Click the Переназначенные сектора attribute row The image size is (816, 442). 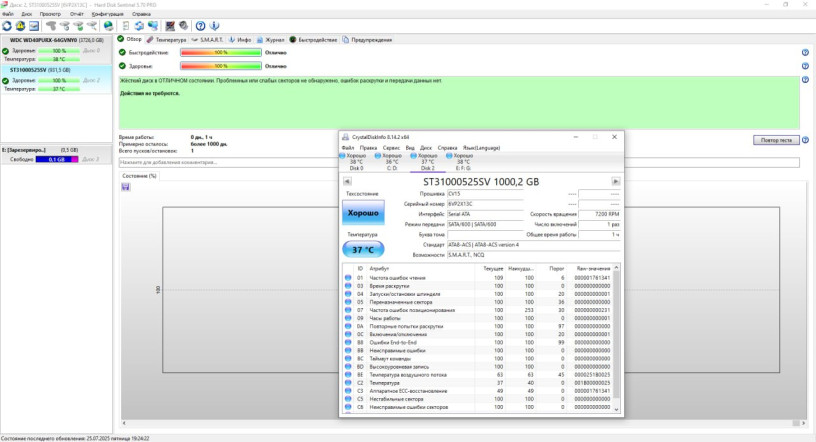pos(478,302)
